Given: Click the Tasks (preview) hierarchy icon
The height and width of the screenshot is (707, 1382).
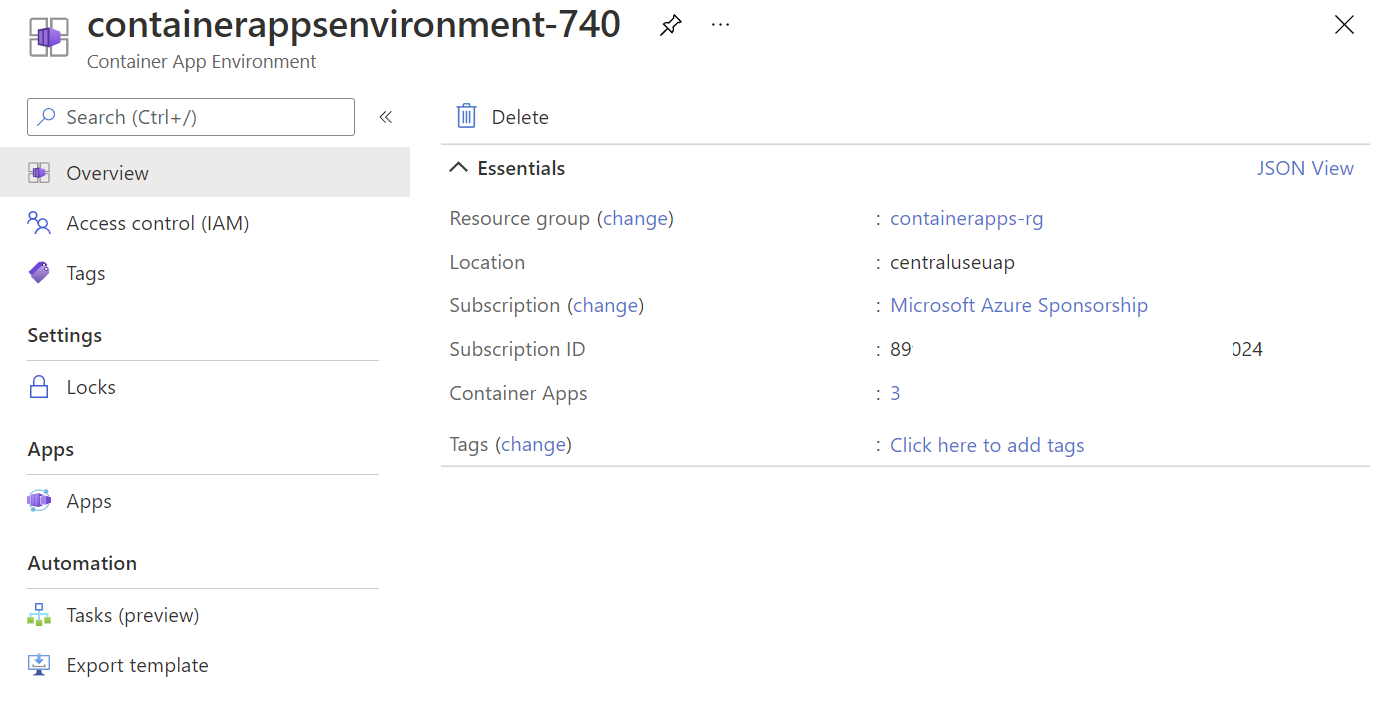Looking at the screenshot, I should 39,615.
